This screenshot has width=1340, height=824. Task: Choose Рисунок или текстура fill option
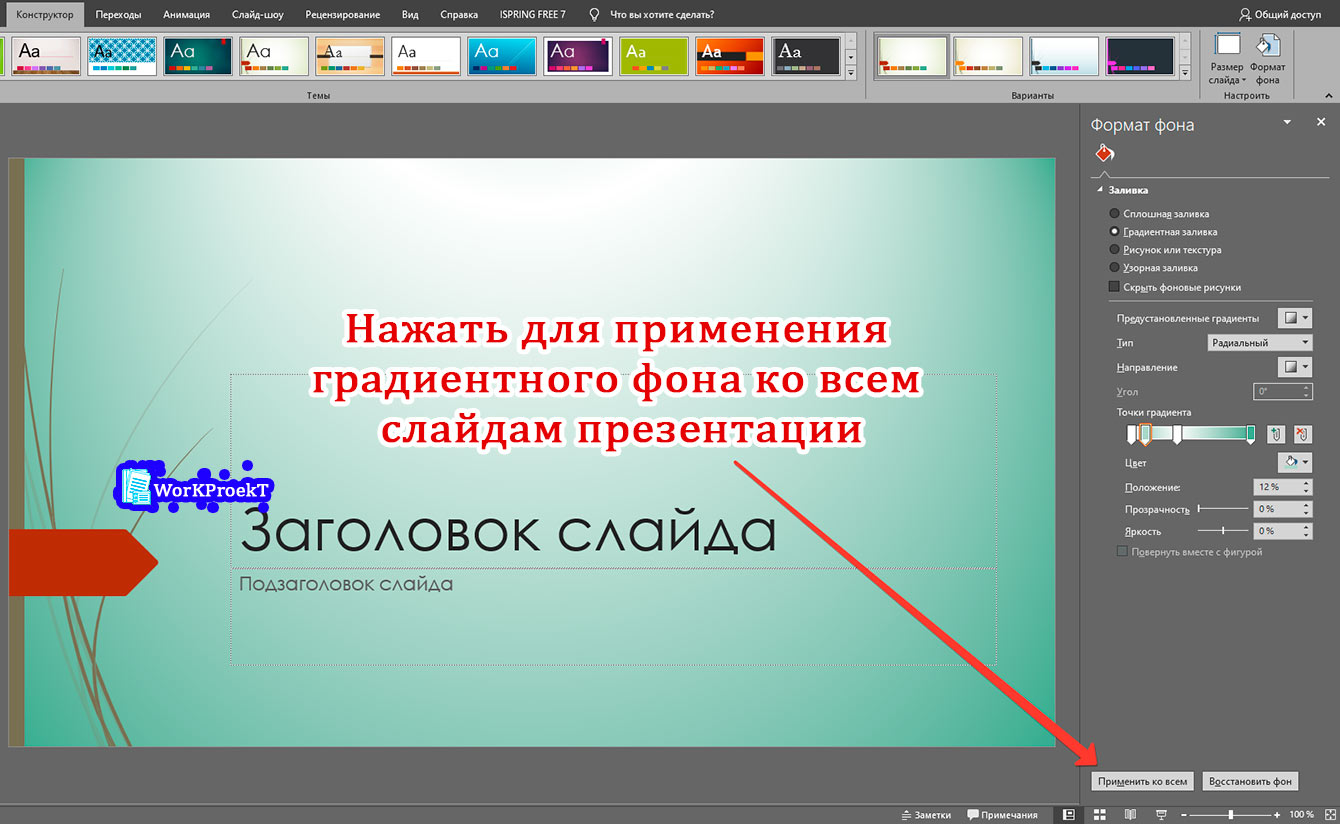[x=1114, y=250]
